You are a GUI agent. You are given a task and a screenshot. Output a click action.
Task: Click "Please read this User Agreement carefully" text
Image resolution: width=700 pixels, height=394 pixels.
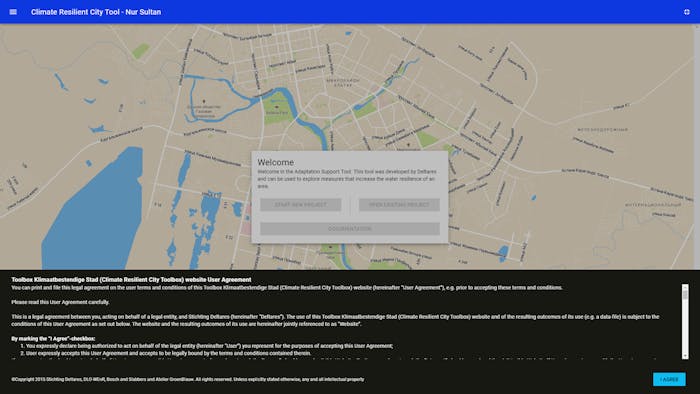point(60,302)
